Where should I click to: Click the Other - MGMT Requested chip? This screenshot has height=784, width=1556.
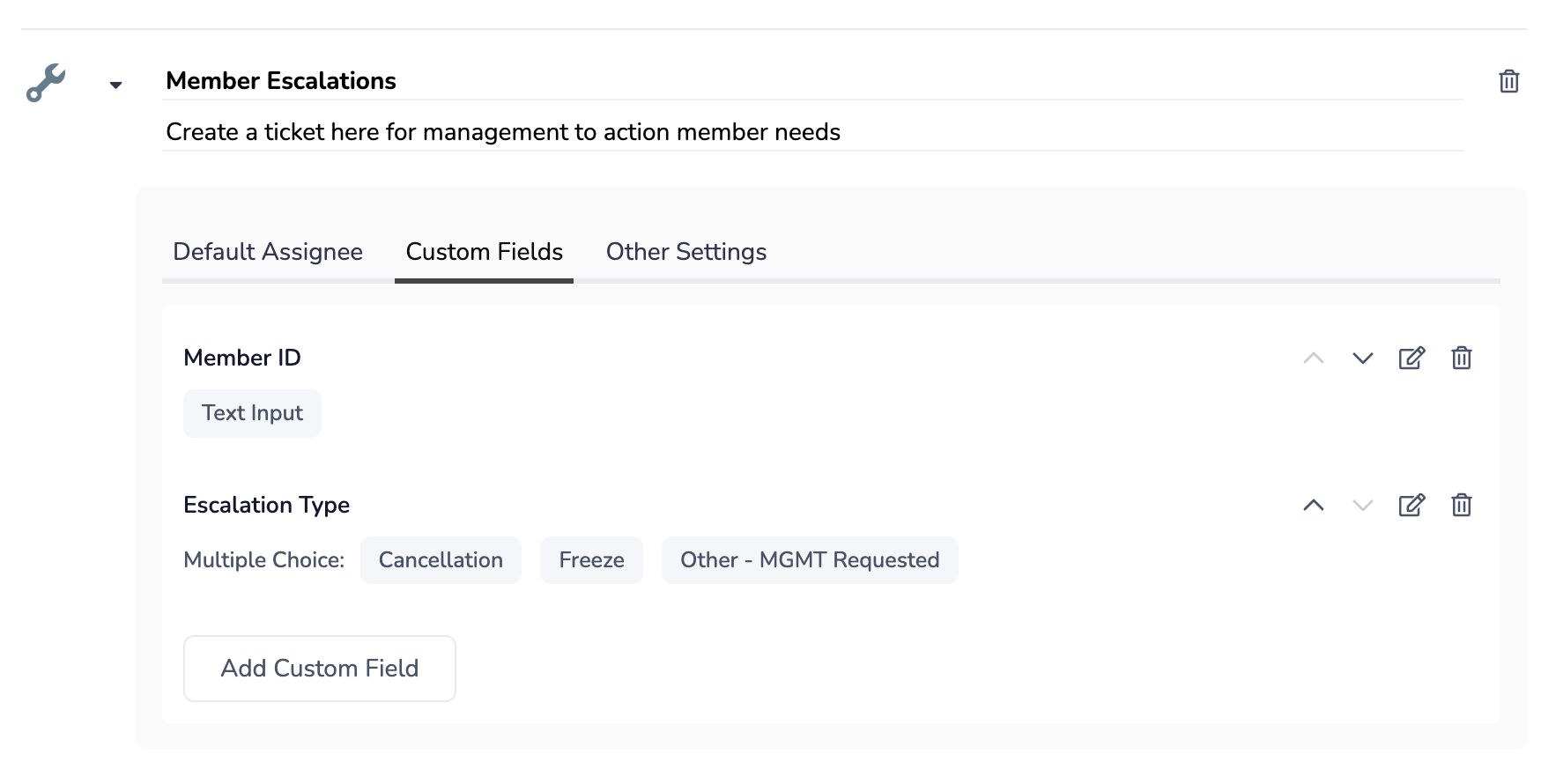click(809, 560)
